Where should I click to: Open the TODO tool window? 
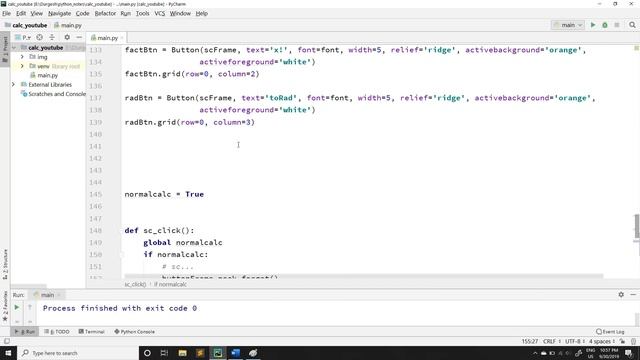[x=57, y=331]
